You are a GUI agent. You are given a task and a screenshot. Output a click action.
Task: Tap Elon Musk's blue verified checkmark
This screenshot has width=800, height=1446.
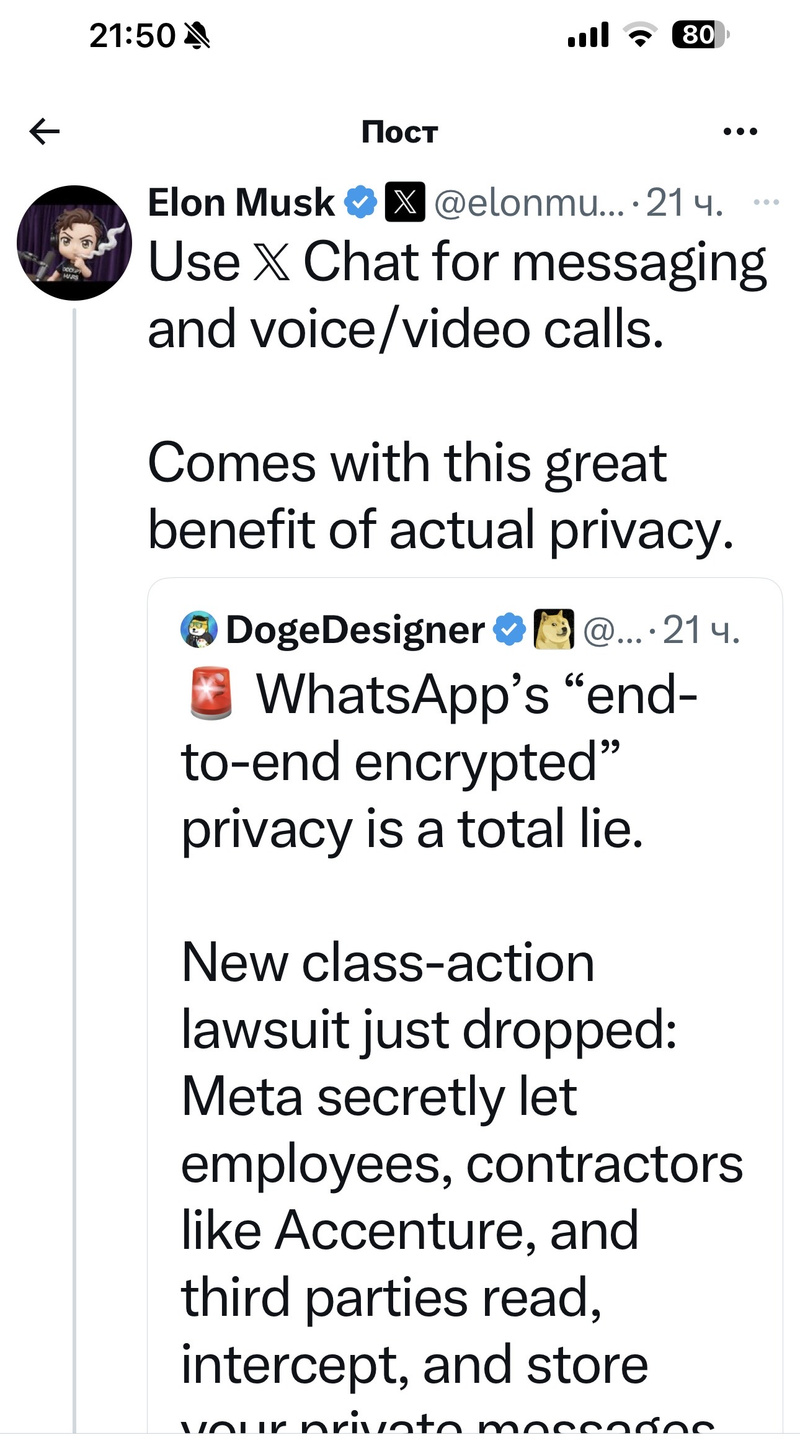[360, 203]
